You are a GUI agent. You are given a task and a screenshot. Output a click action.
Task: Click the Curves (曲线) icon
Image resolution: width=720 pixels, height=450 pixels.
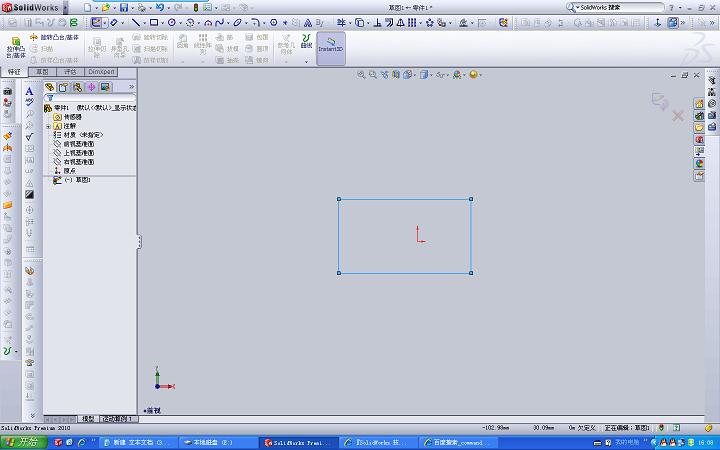pyautogui.click(x=306, y=41)
